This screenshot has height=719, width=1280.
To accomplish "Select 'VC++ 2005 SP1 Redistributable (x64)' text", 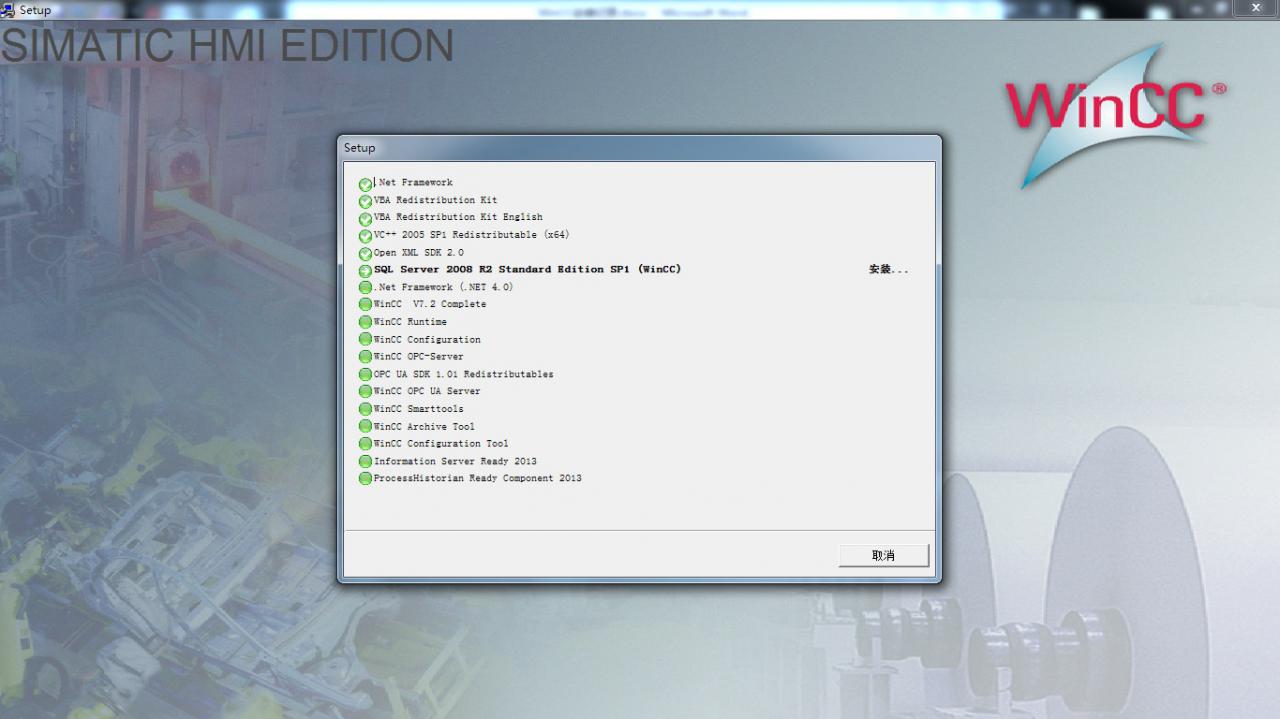I will tap(472, 235).
